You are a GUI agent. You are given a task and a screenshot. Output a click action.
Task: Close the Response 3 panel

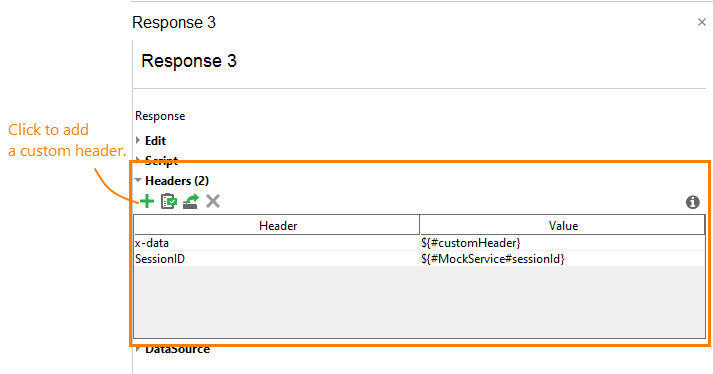click(702, 22)
